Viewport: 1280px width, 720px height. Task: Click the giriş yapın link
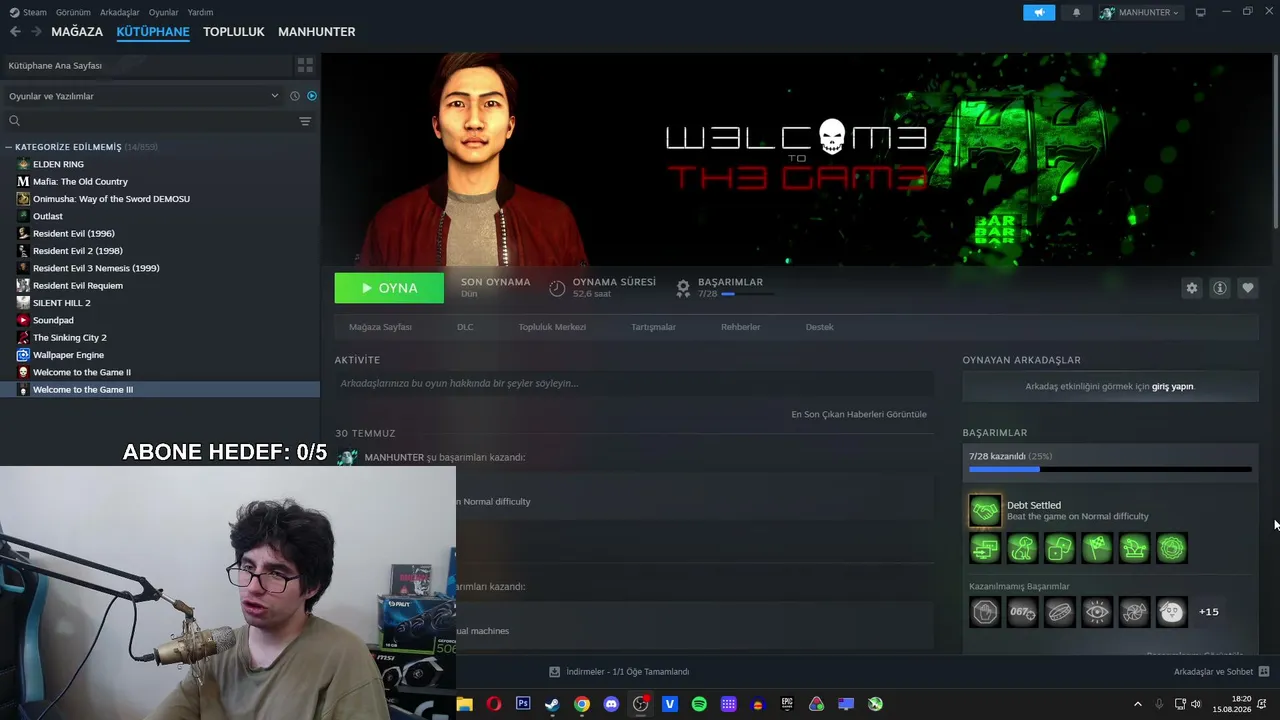1173,386
